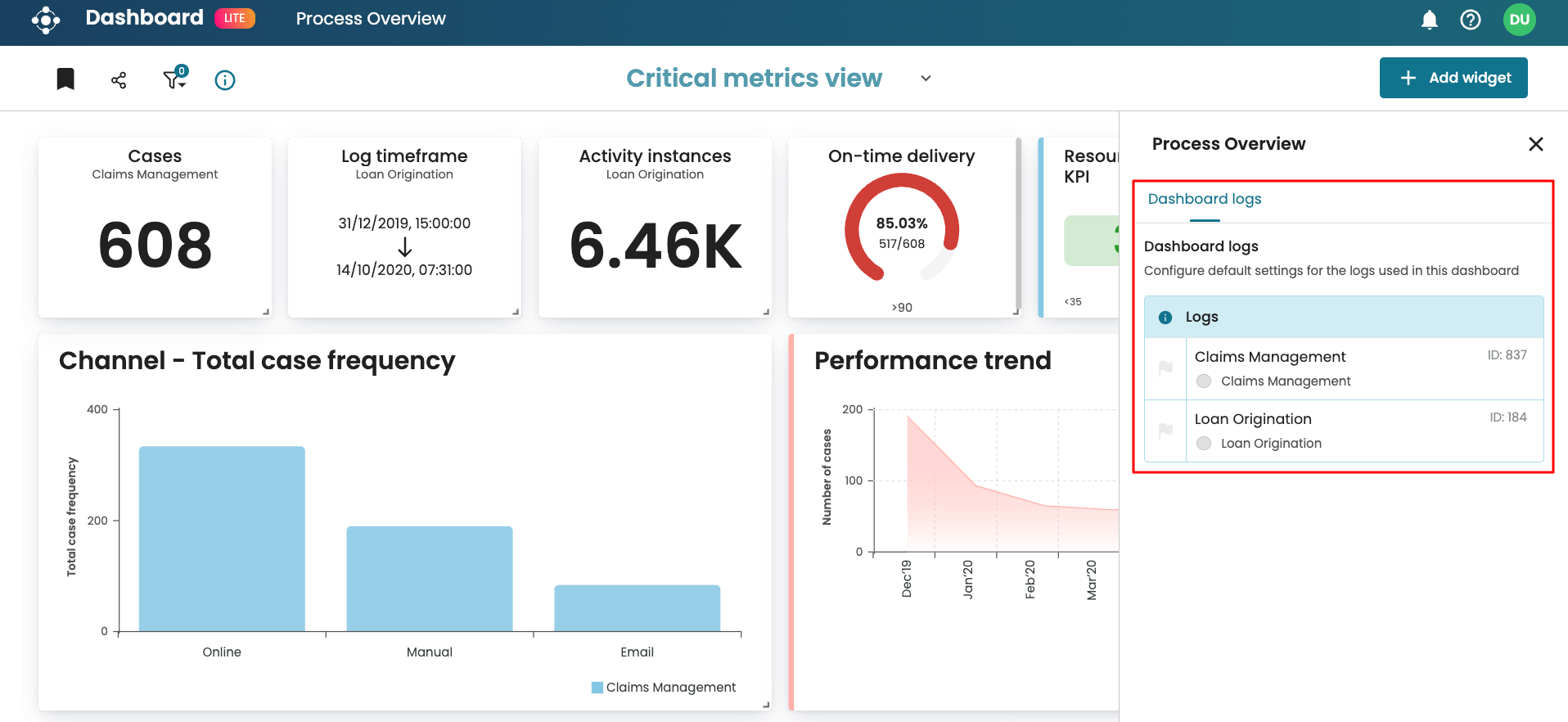The image size is (1568, 722).
Task: Close the Process Overview panel
Action: (x=1535, y=144)
